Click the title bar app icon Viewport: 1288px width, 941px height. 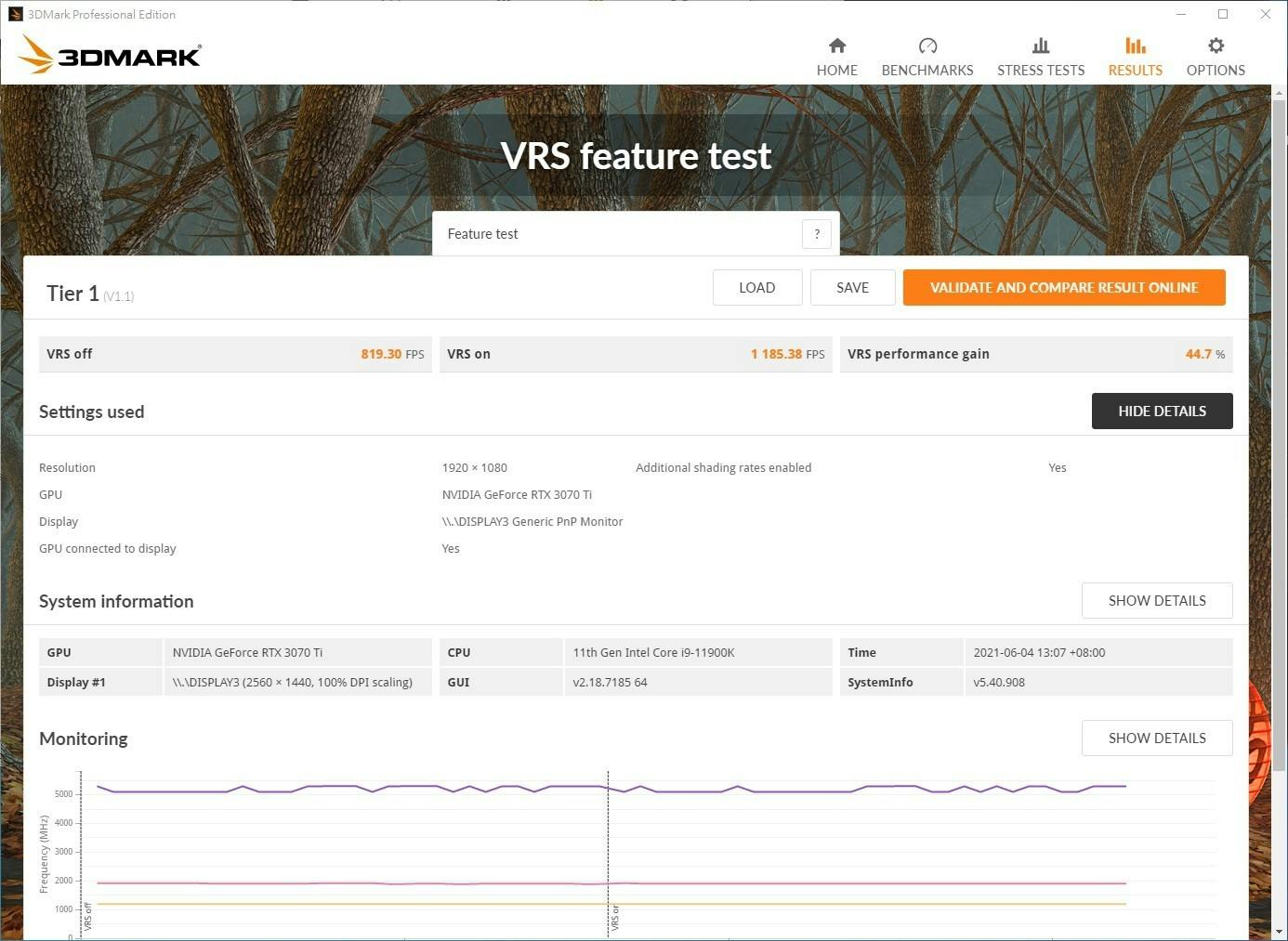click(x=15, y=14)
